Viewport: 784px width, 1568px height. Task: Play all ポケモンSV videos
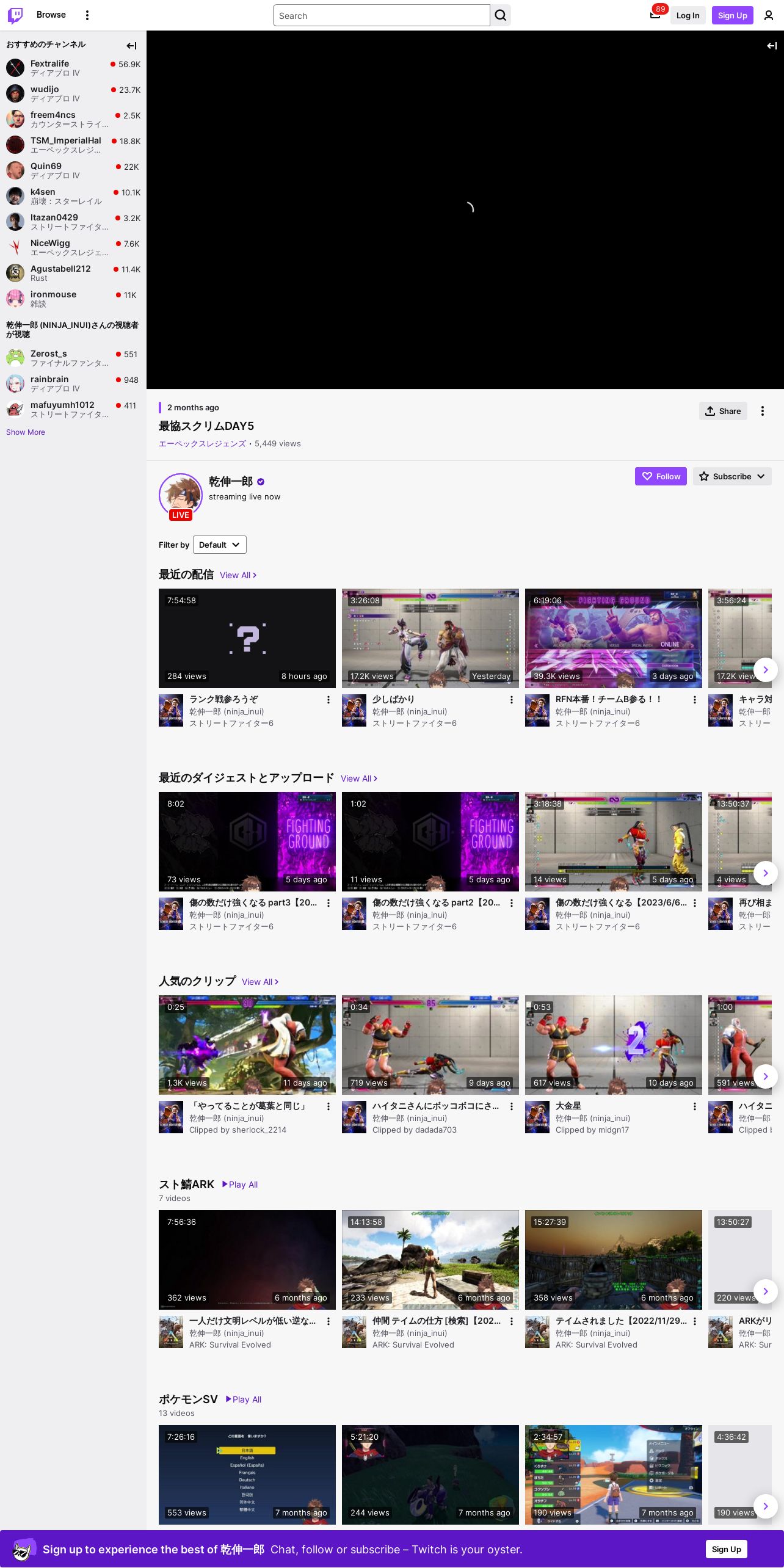244,1399
